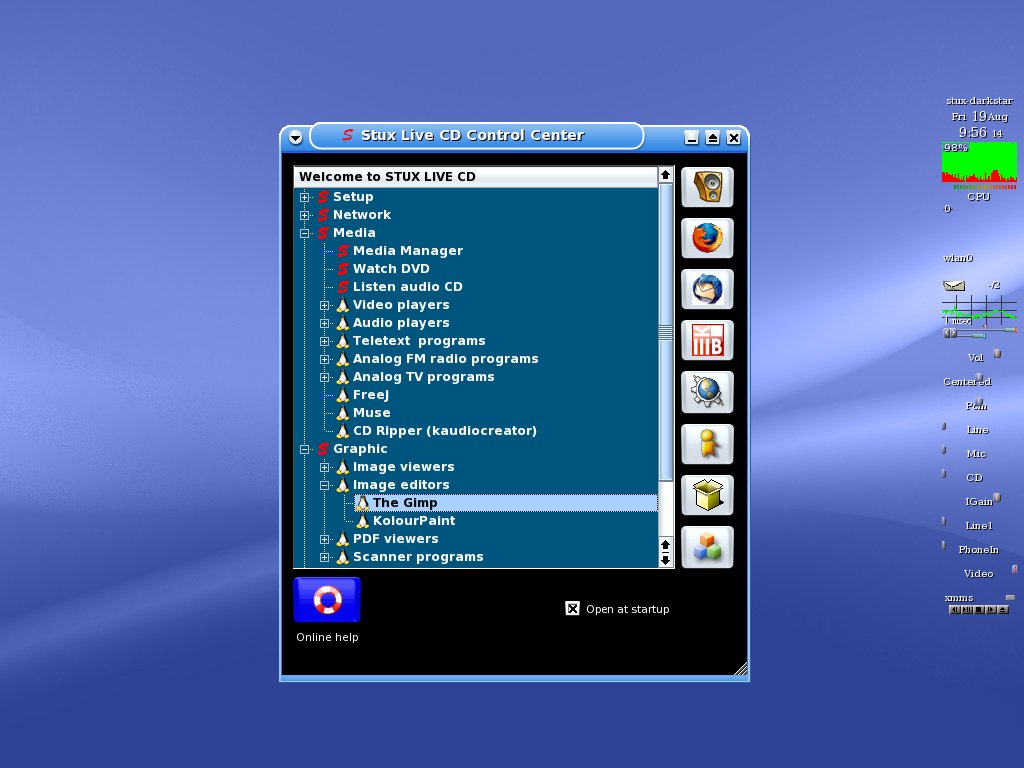Click the tree scrollbar thumb

pyautogui.click(x=665, y=332)
